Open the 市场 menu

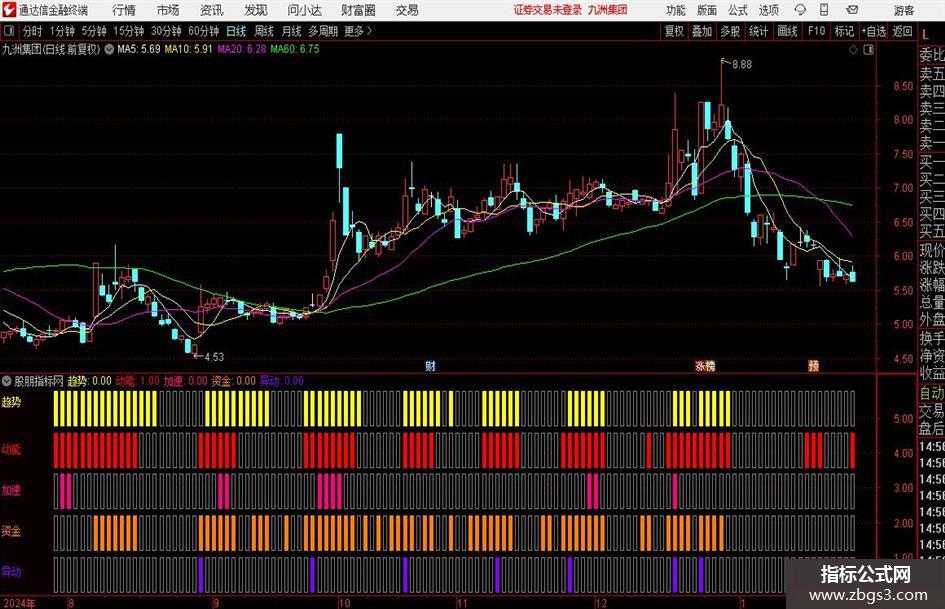coord(168,10)
